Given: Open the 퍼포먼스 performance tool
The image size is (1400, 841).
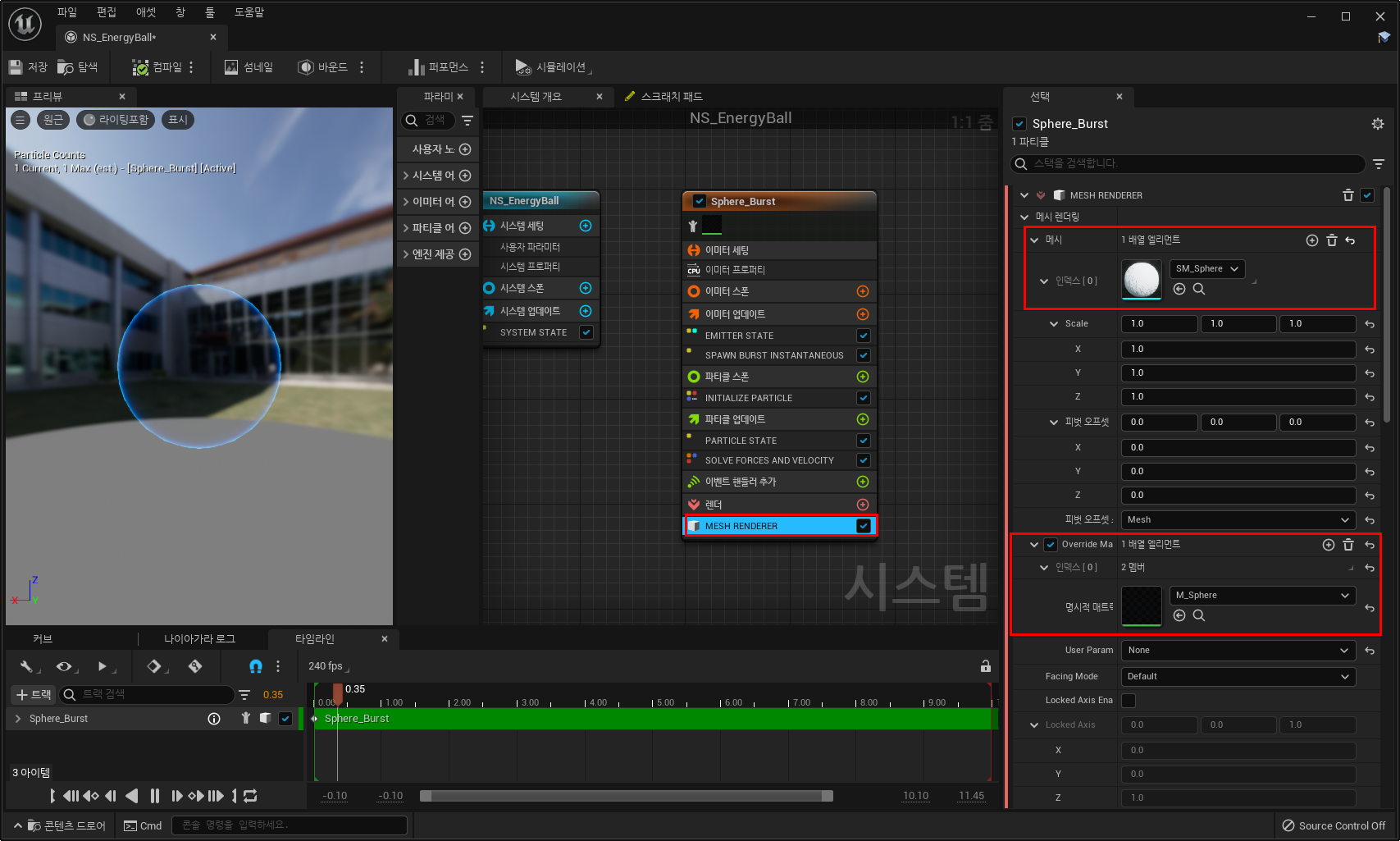Looking at the screenshot, I should click(438, 67).
